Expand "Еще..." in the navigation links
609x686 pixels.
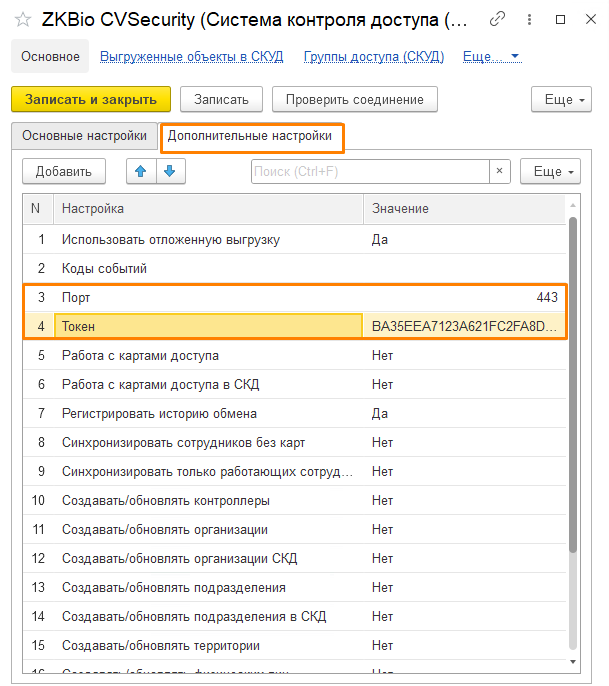(x=491, y=57)
